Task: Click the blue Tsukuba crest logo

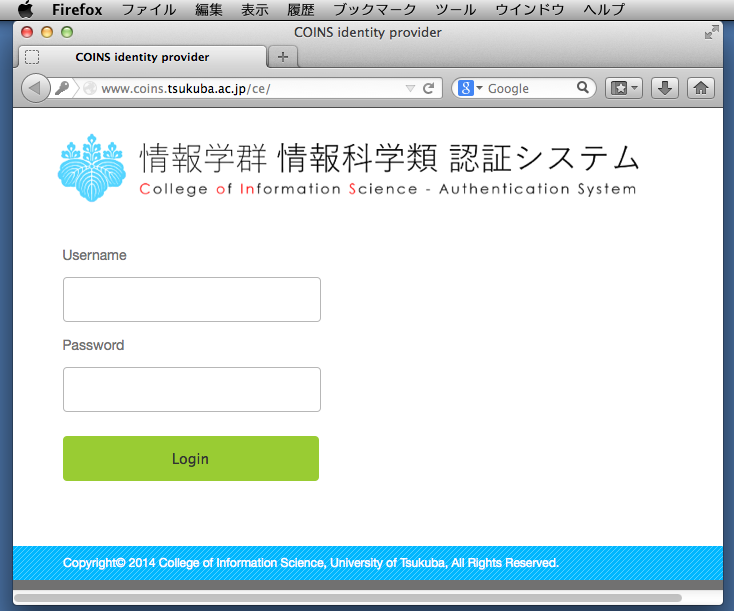Action: pyautogui.click(x=92, y=168)
